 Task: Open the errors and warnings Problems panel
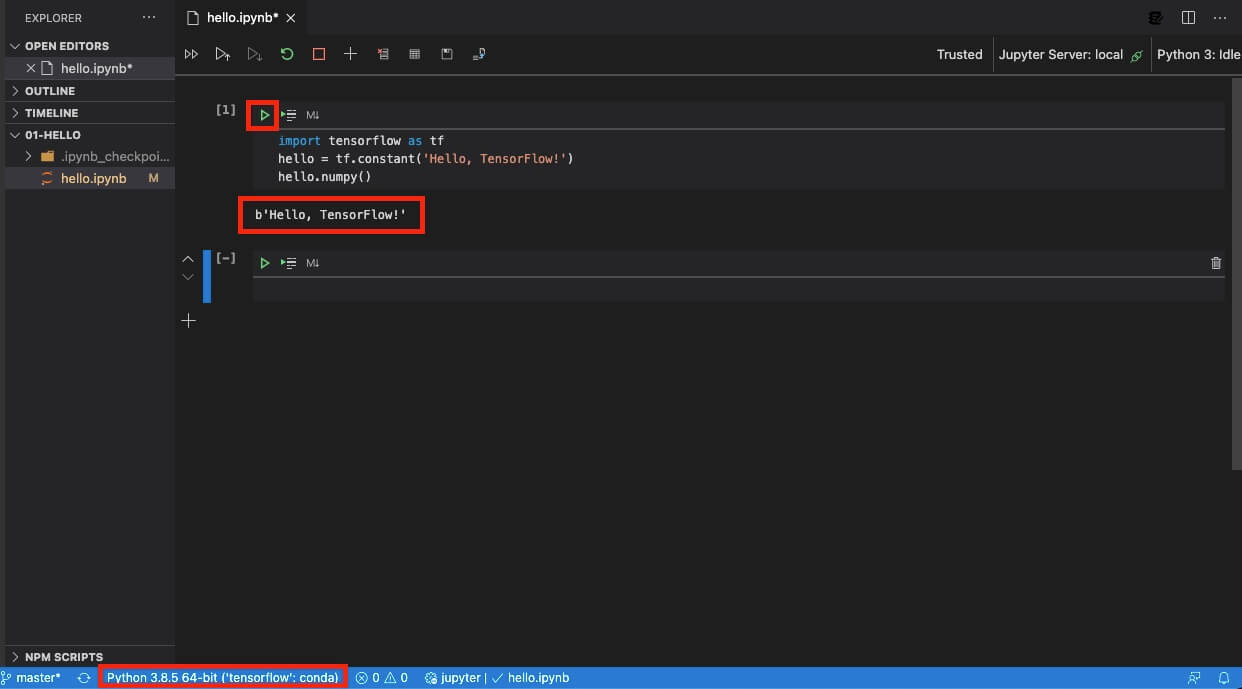click(382, 678)
